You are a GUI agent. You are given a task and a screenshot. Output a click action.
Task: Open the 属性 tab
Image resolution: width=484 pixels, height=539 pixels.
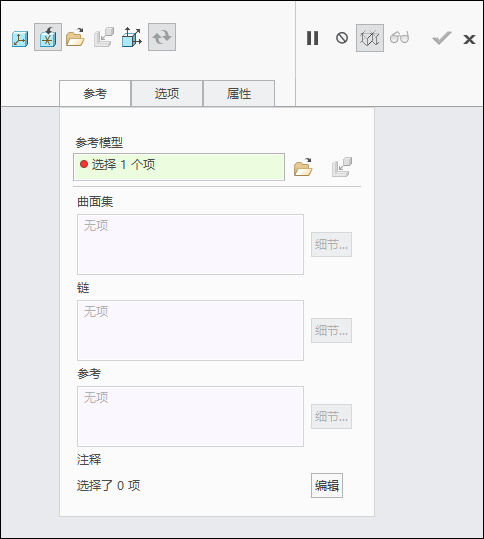(239, 94)
